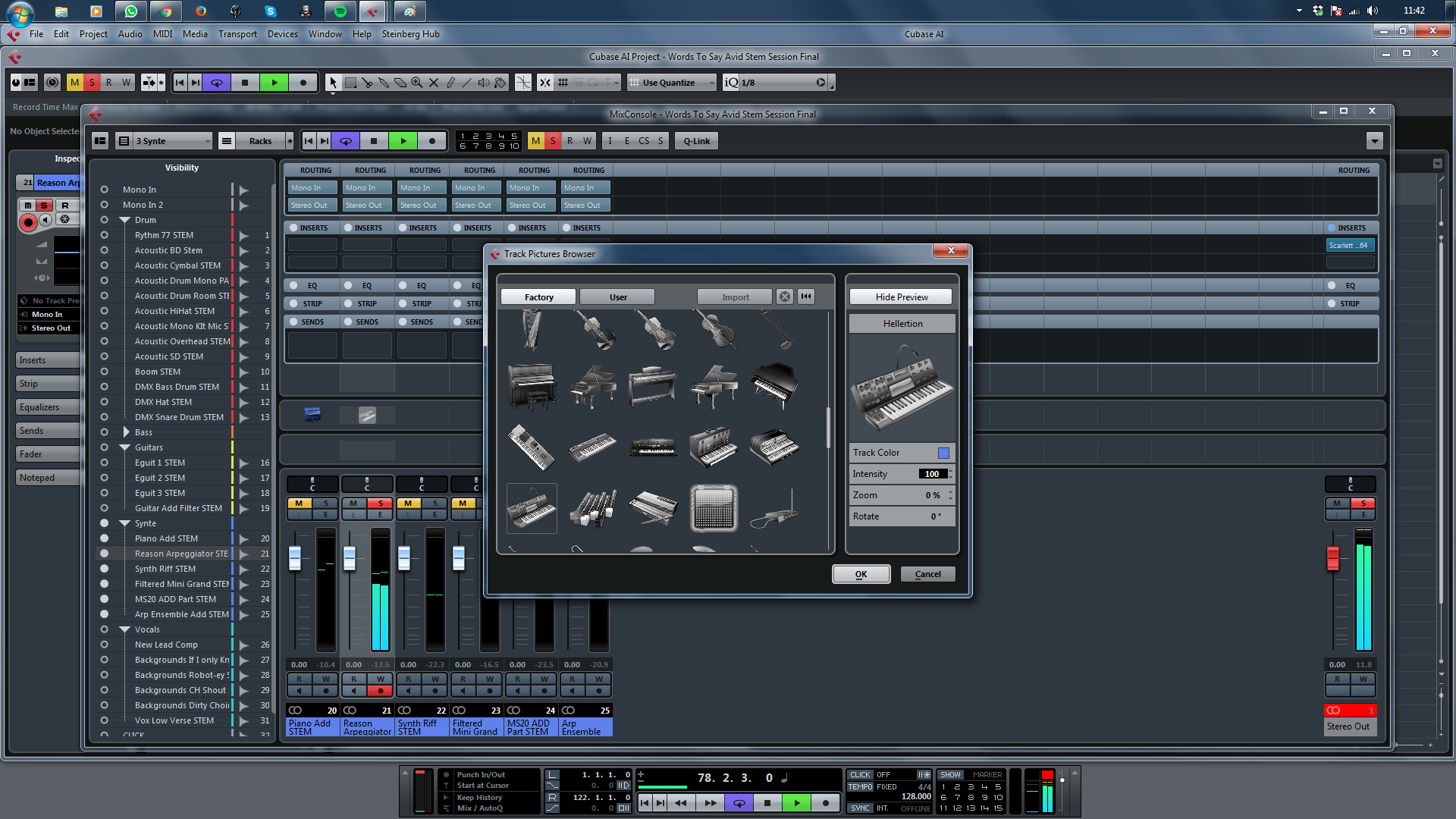The image size is (1456, 819).
Task: Click the Track Color blue swatch
Action: pyautogui.click(x=943, y=453)
